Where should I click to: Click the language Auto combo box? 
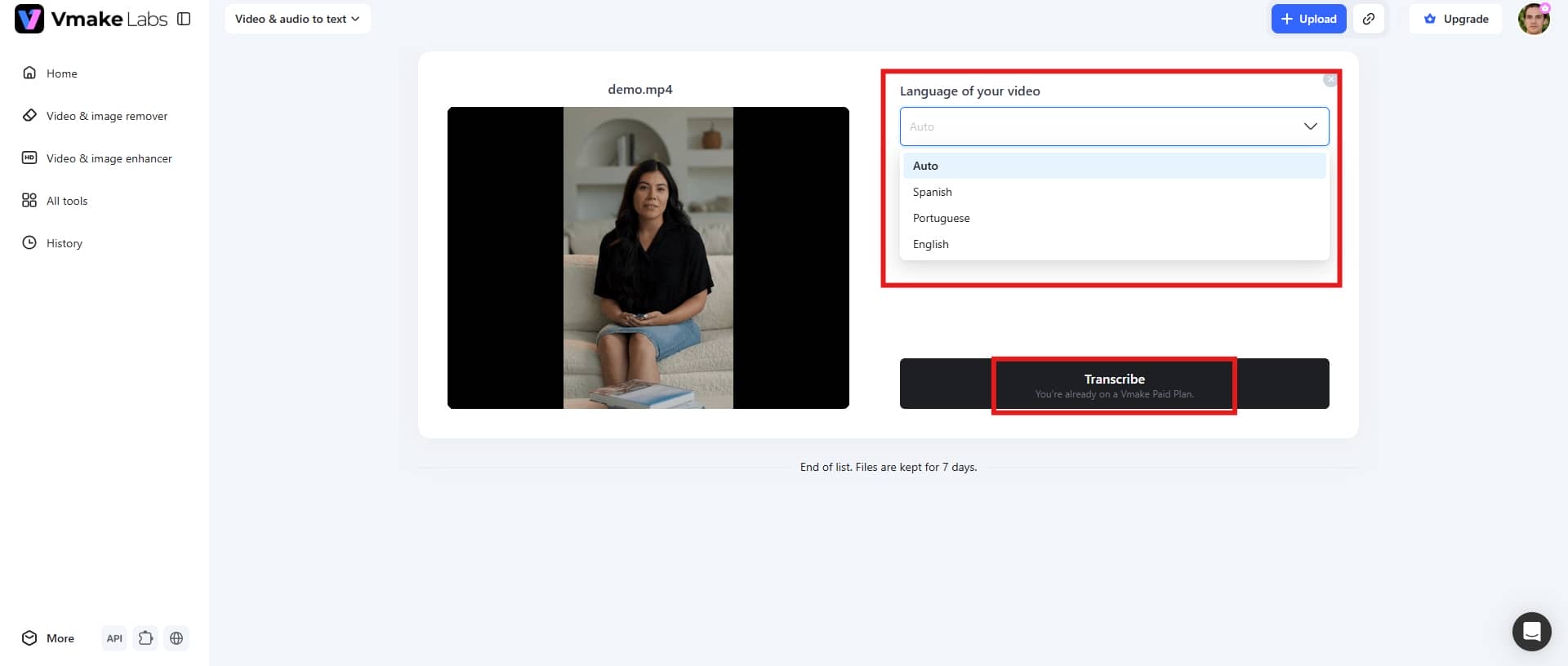1114,127
